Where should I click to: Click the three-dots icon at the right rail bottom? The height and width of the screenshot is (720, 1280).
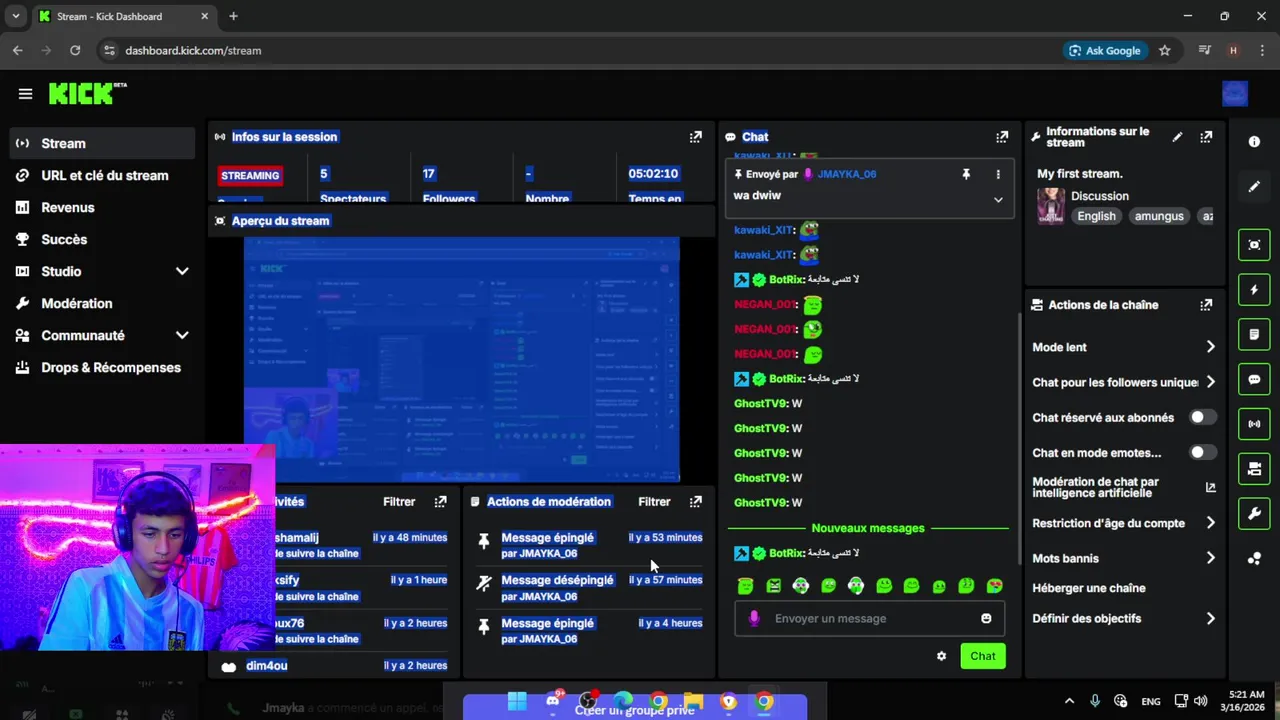1254,559
